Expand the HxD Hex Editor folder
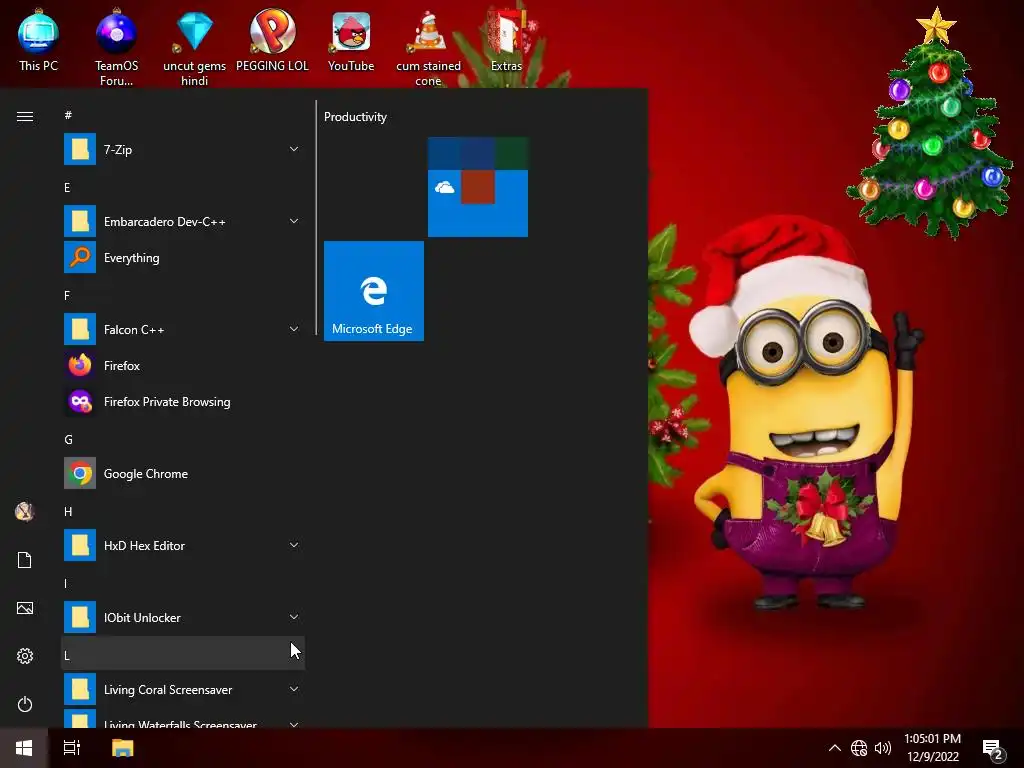This screenshot has width=1024, height=768. coord(183,545)
